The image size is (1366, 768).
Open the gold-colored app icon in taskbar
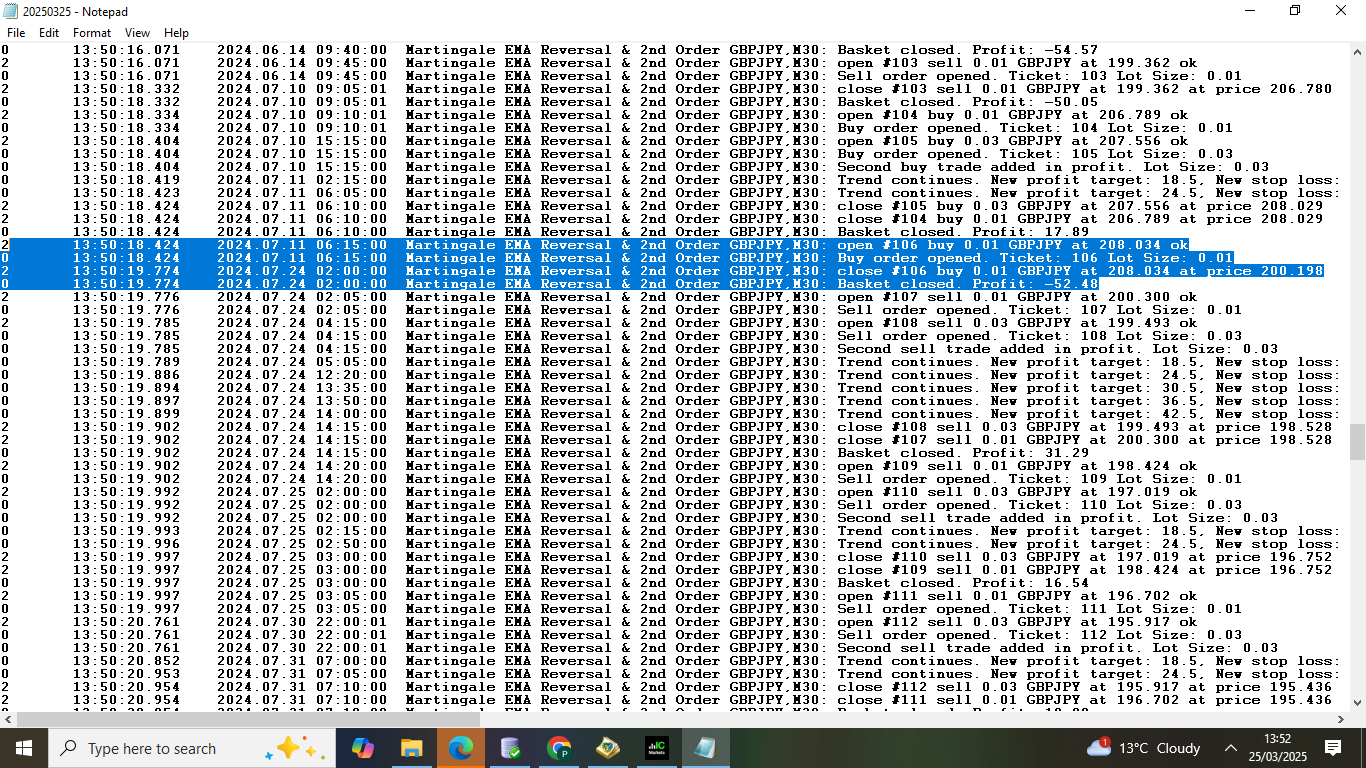607,748
